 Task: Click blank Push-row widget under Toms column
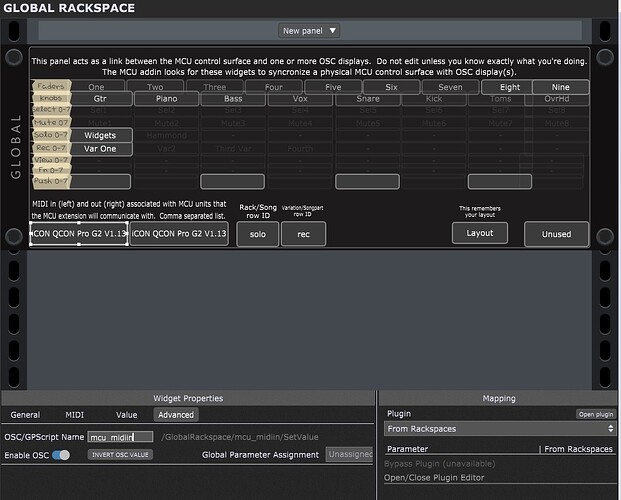pos(500,181)
